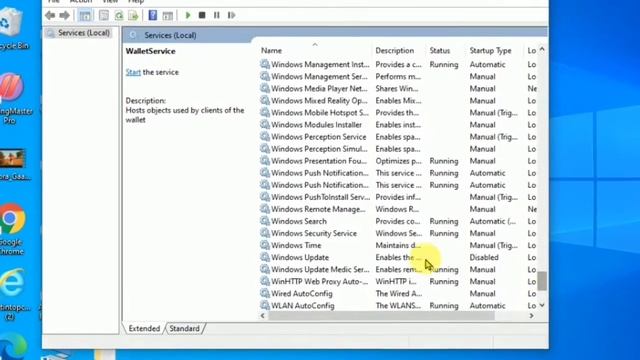Click the gear icon of Windows Perception Service
Viewport: 640px width, 360px height.
[x=265, y=137]
